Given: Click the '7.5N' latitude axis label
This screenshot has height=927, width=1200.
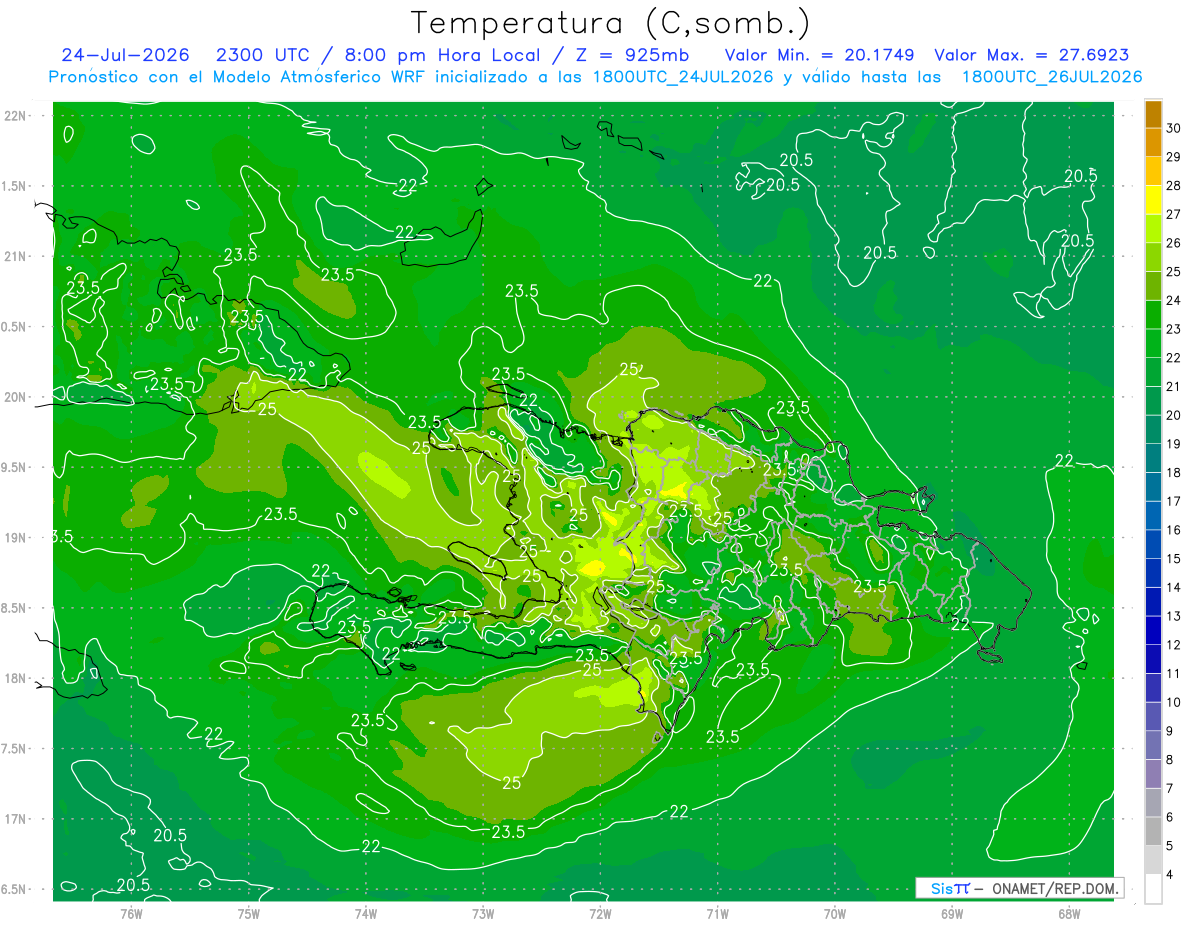Looking at the screenshot, I should tap(15, 749).
